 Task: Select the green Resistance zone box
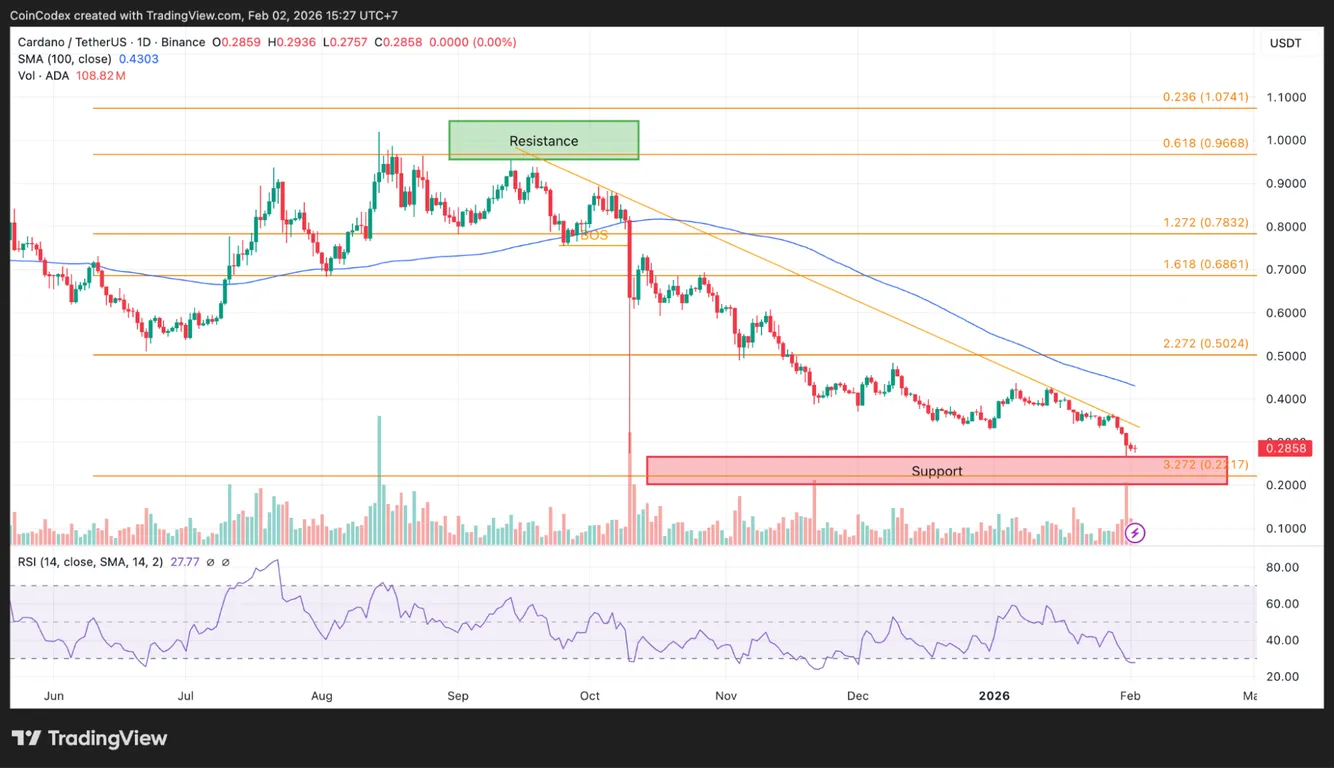pos(543,140)
